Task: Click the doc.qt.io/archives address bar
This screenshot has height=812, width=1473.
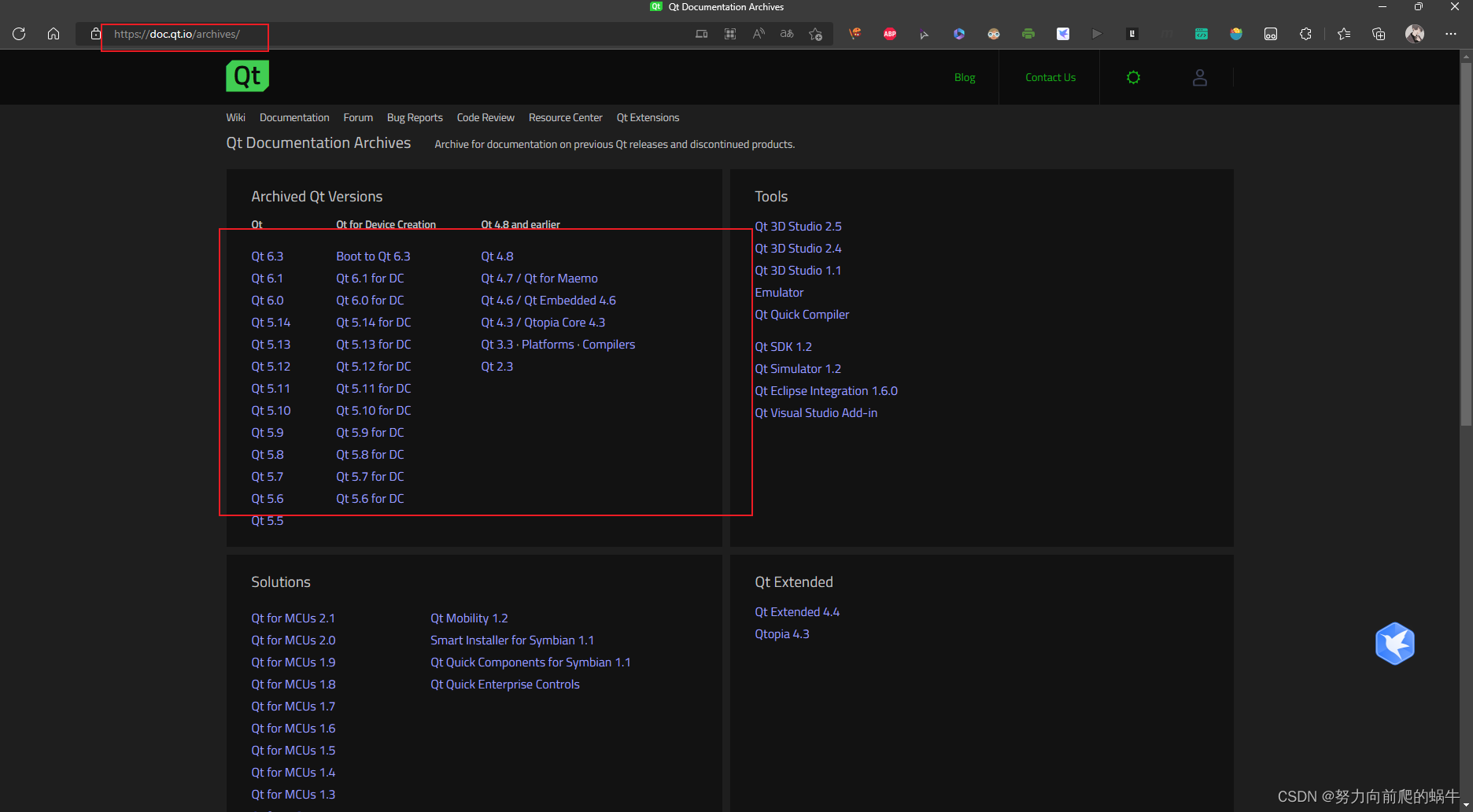Action: click(177, 34)
